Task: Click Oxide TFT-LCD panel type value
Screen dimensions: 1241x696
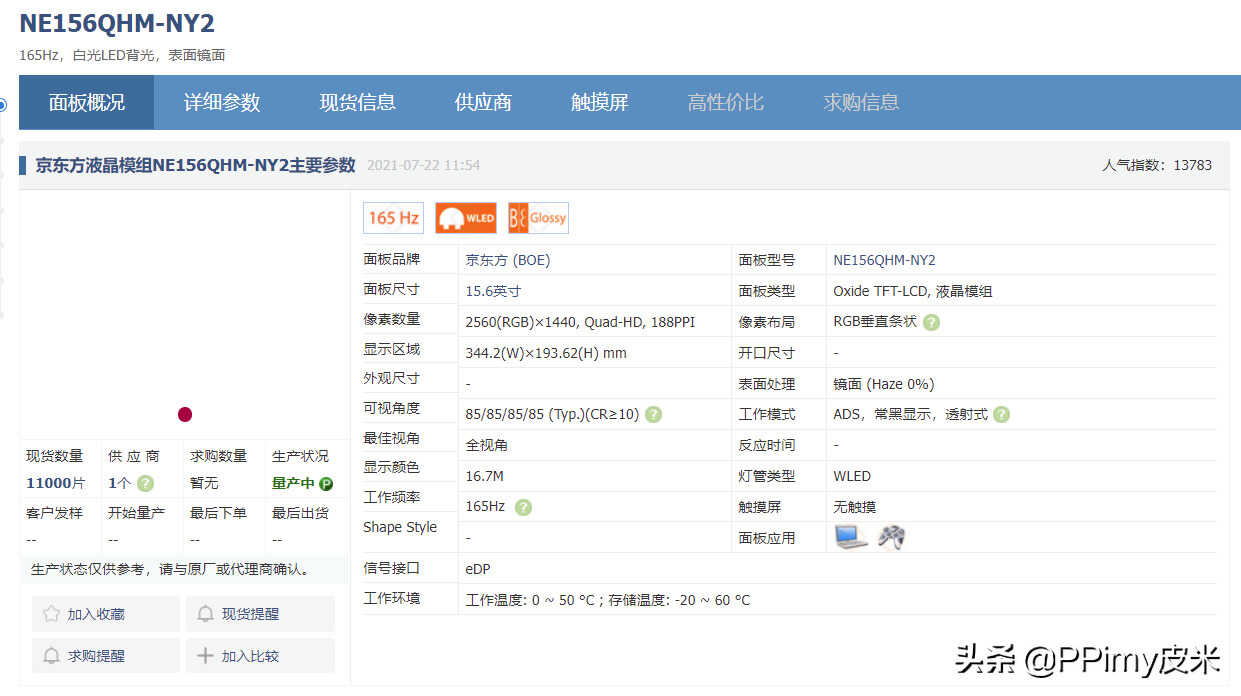Action: [913, 291]
